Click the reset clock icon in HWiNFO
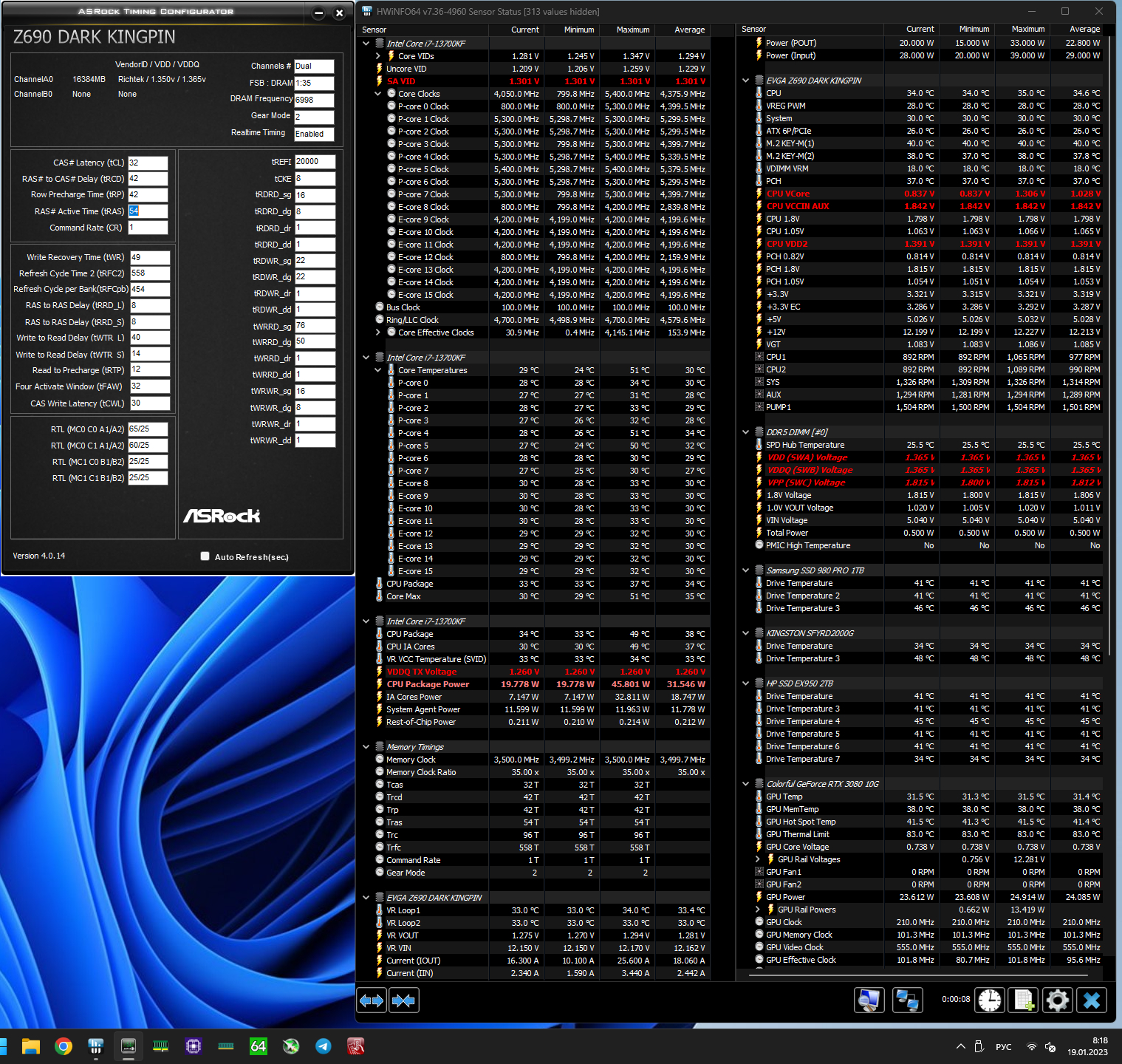 [990, 1000]
